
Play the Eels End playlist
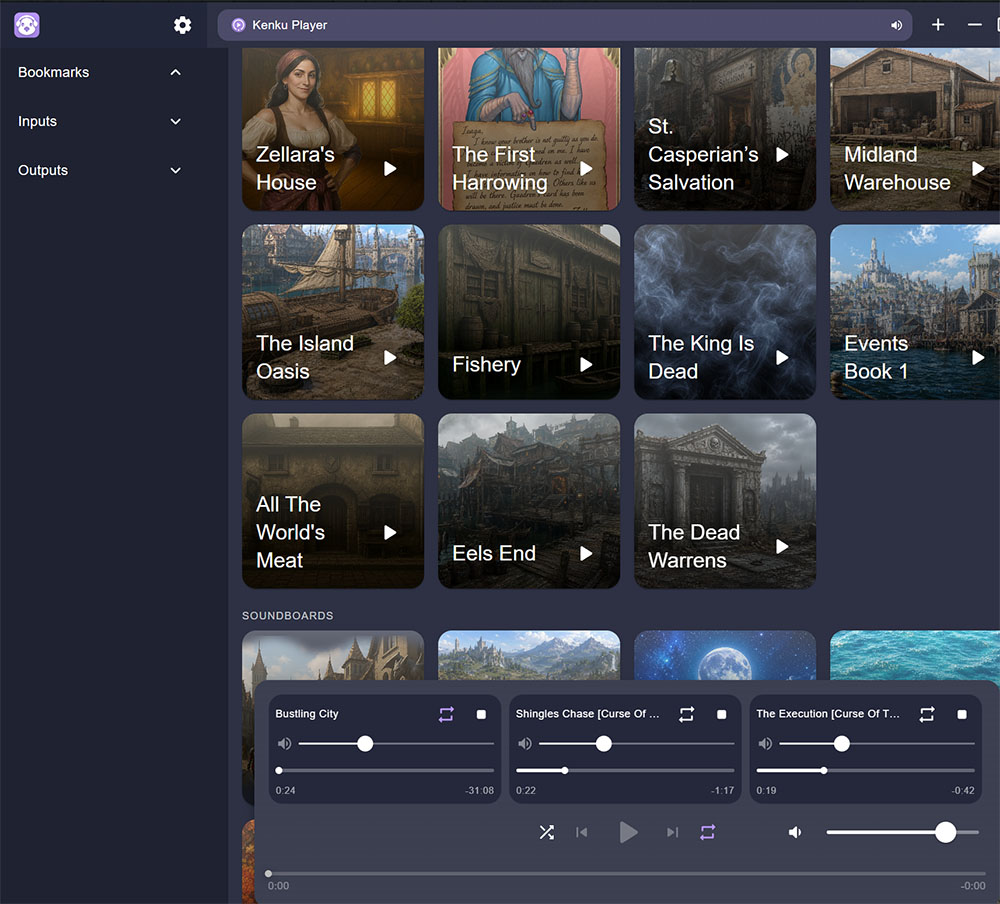pyautogui.click(x=586, y=553)
